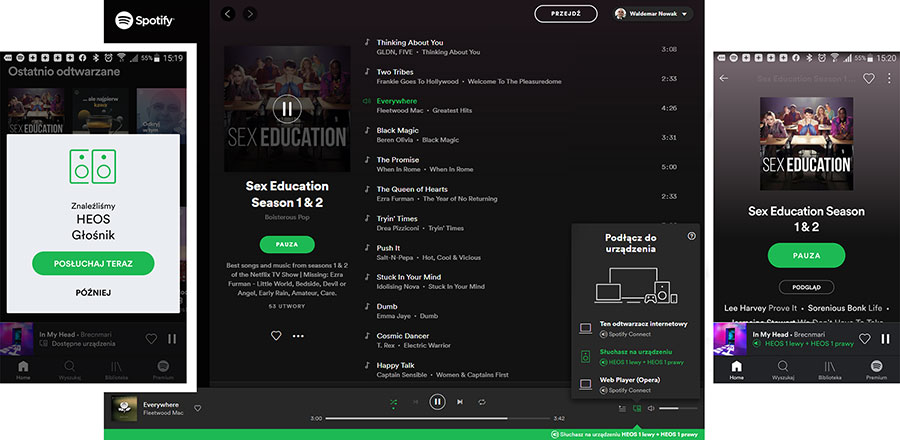900x440 pixels.
Task: Tap green PAUZA button on right phone
Action: tap(806, 255)
